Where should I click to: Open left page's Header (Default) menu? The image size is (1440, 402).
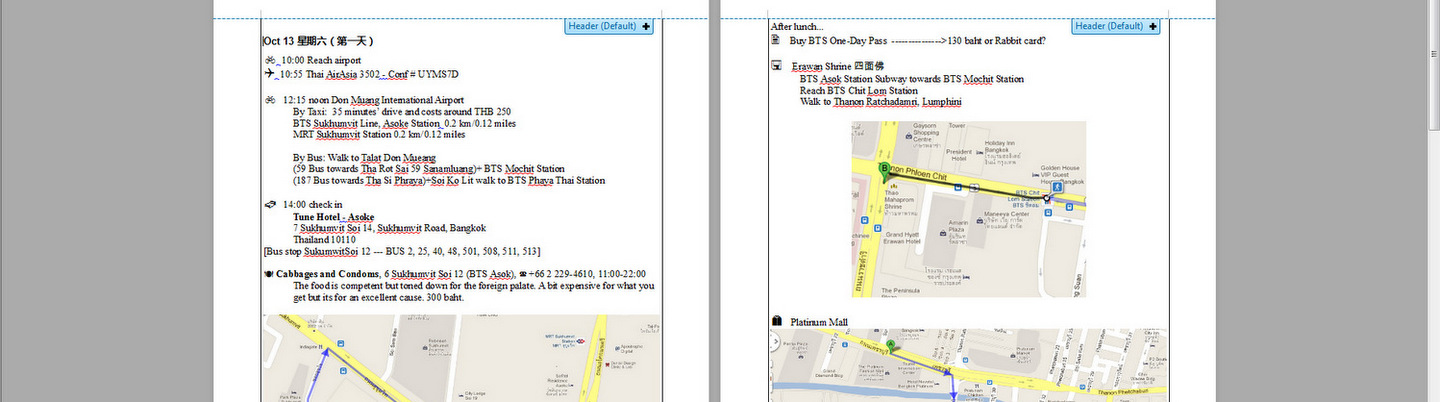[609, 26]
